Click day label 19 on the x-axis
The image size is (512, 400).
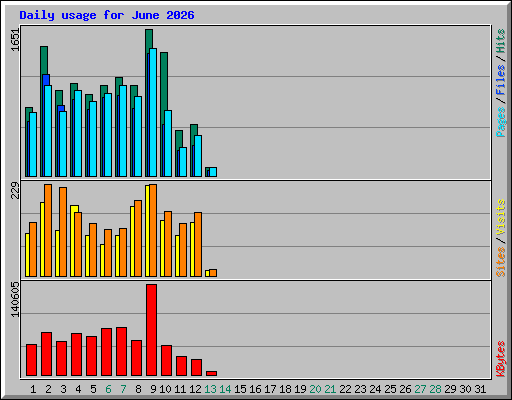click(300, 389)
